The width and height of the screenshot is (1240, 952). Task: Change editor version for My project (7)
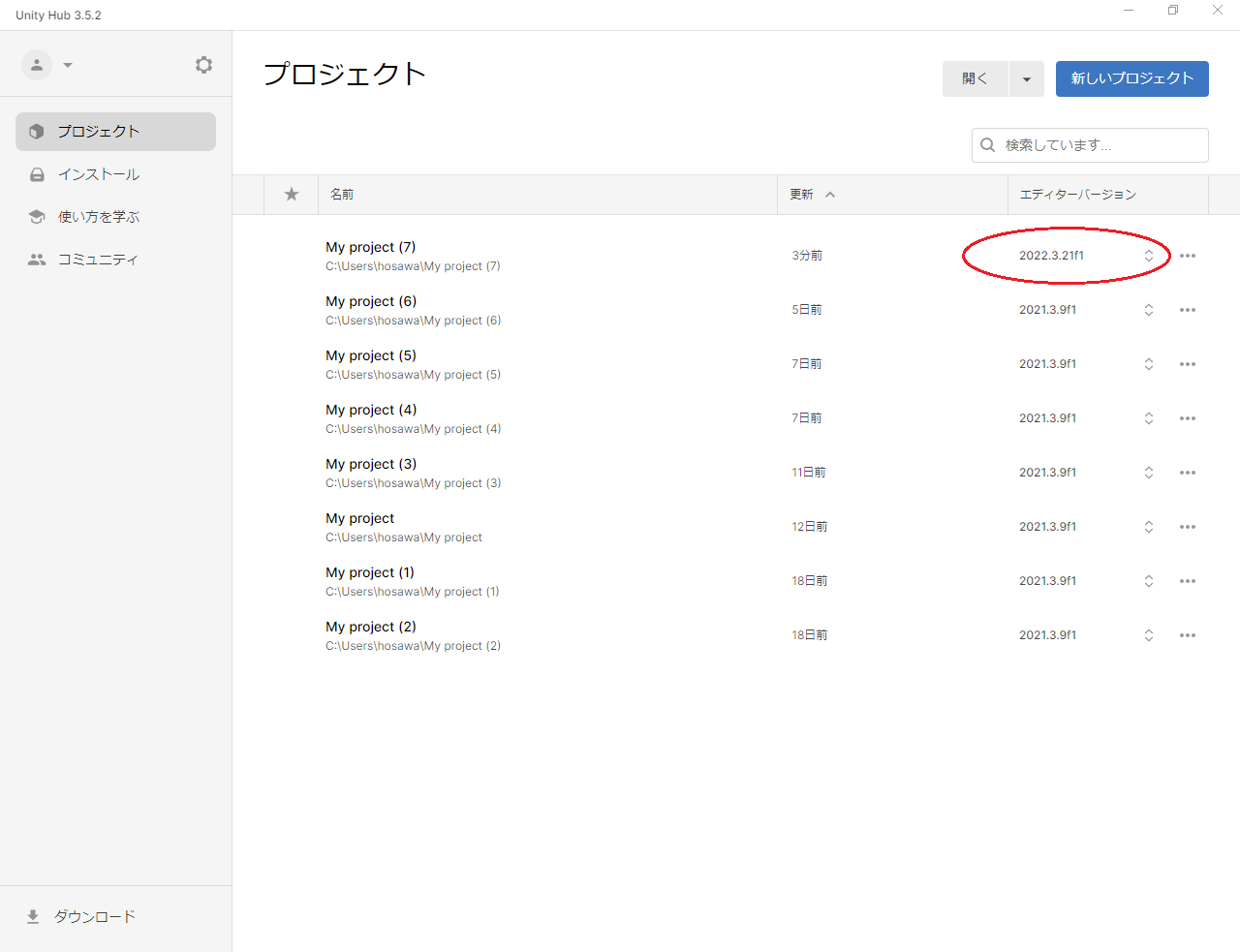1148,256
